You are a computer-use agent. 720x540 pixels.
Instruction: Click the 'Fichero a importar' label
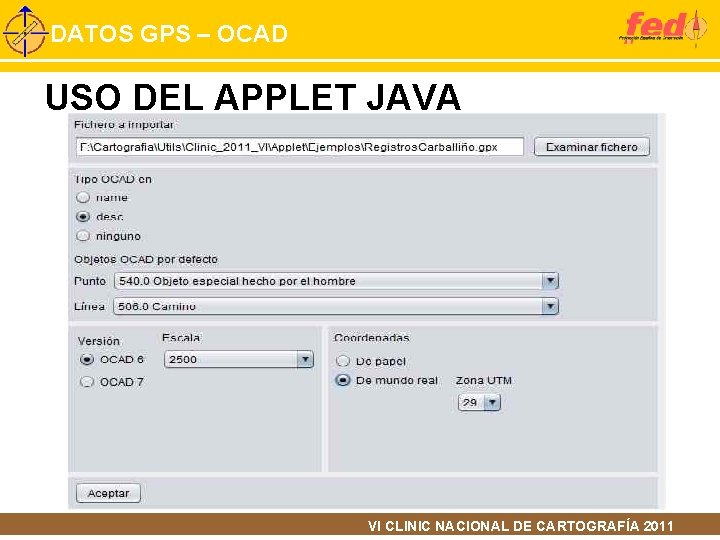pos(124,124)
